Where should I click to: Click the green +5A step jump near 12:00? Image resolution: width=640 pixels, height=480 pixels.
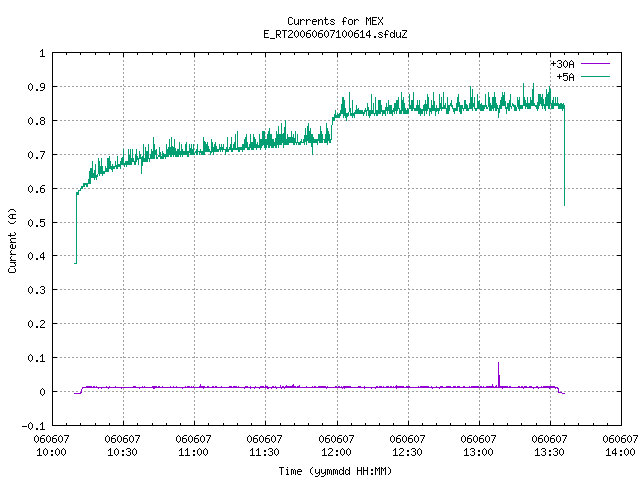[x=332, y=129]
